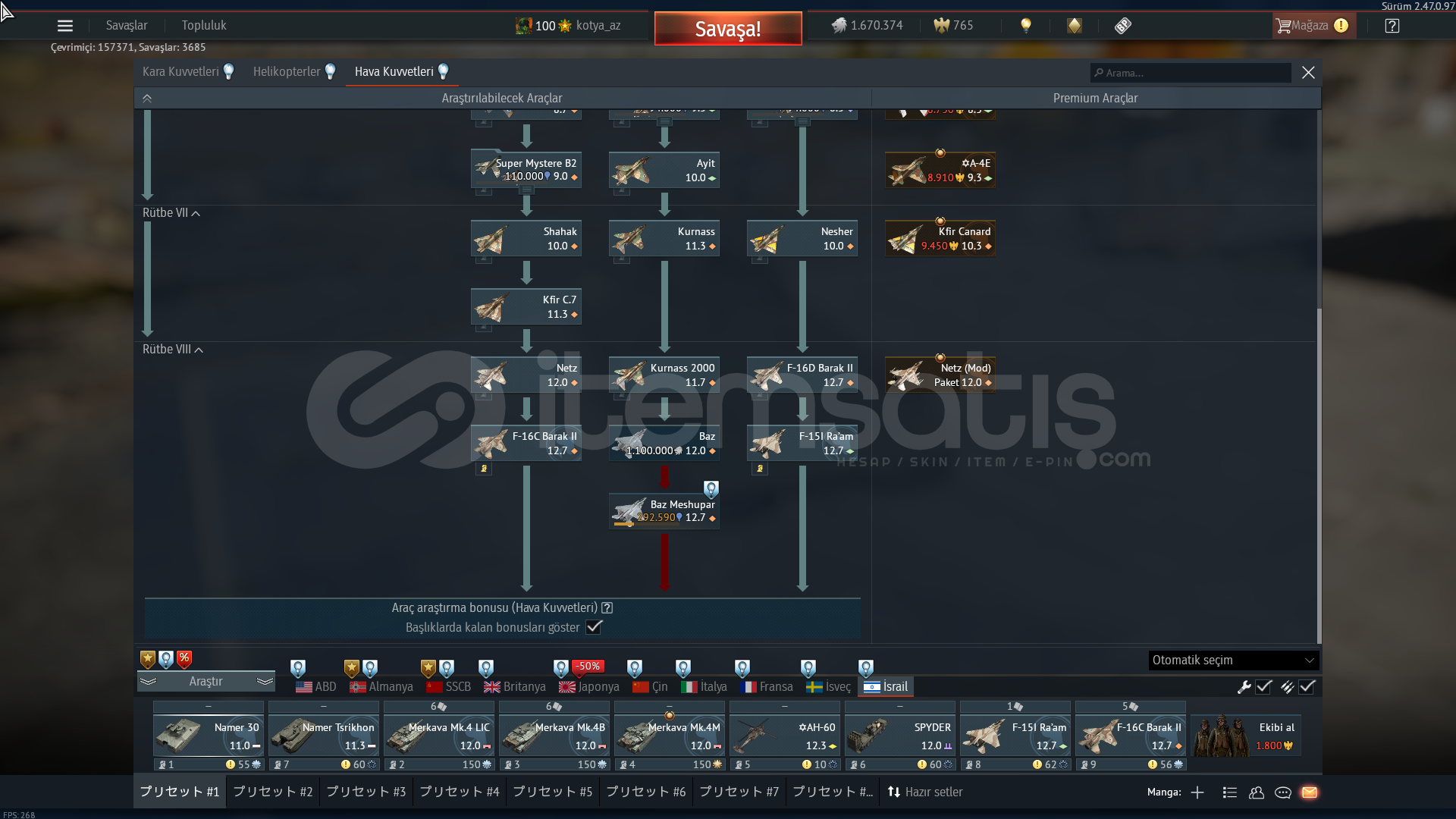Click the research tree vertical scrollbar
Screen dimensions: 1456x819
pyautogui.click(x=1319, y=475)
